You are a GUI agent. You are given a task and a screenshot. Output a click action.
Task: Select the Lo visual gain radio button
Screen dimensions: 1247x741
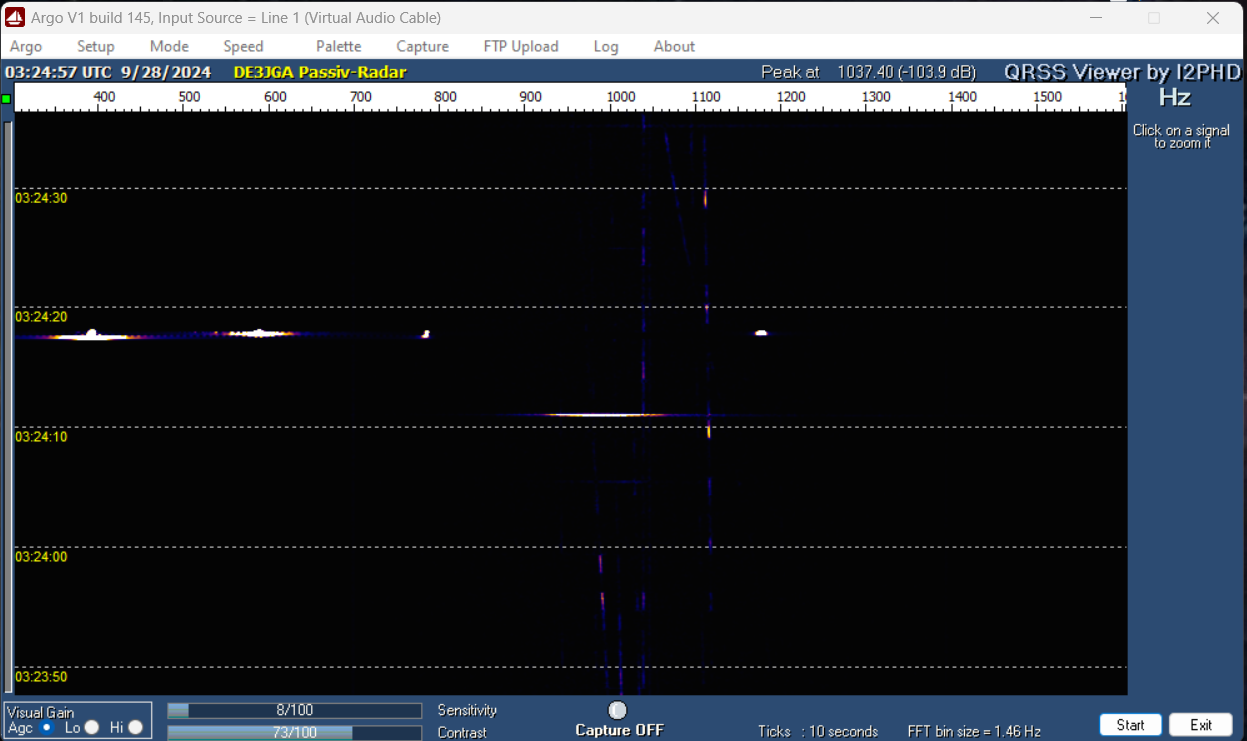(91, 727)
